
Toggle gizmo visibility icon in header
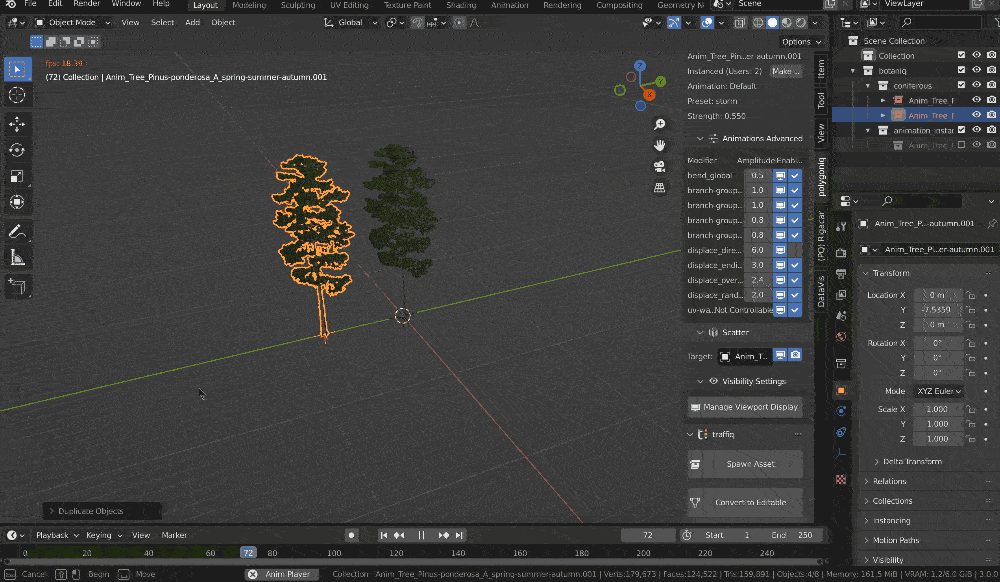[x=674, y=22]
